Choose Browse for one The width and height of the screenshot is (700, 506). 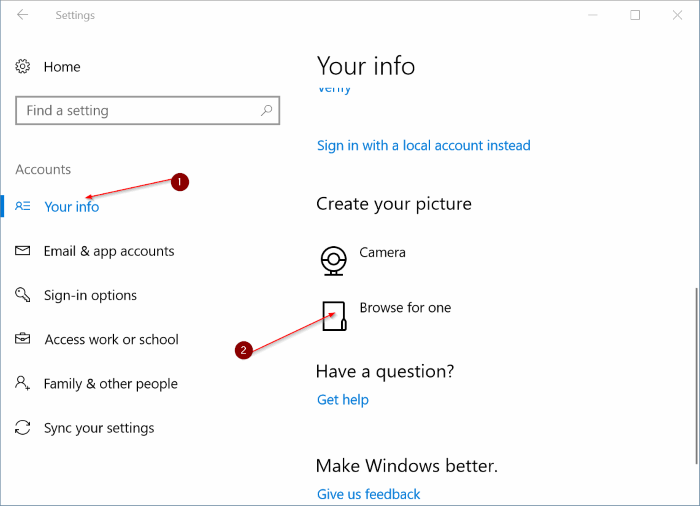405,308
